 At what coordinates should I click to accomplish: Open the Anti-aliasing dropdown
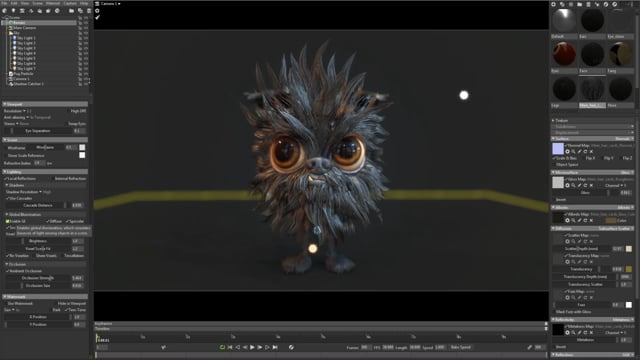[x=17, y=117]
